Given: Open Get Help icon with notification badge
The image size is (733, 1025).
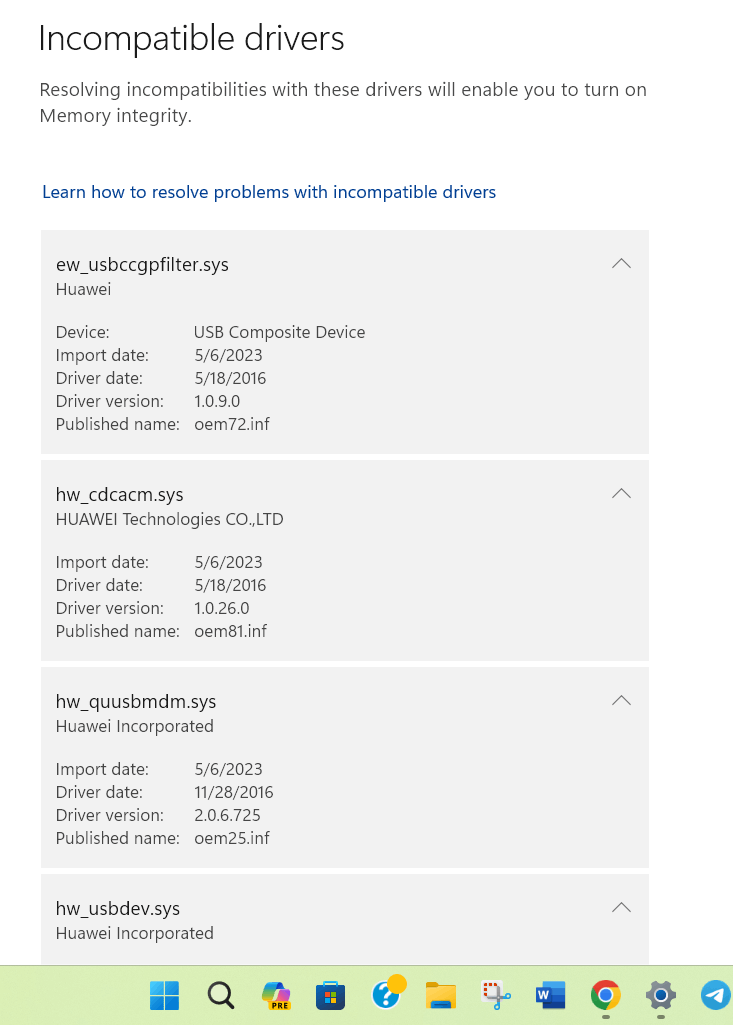Looking at the screenshot, I should click(388, 994).
